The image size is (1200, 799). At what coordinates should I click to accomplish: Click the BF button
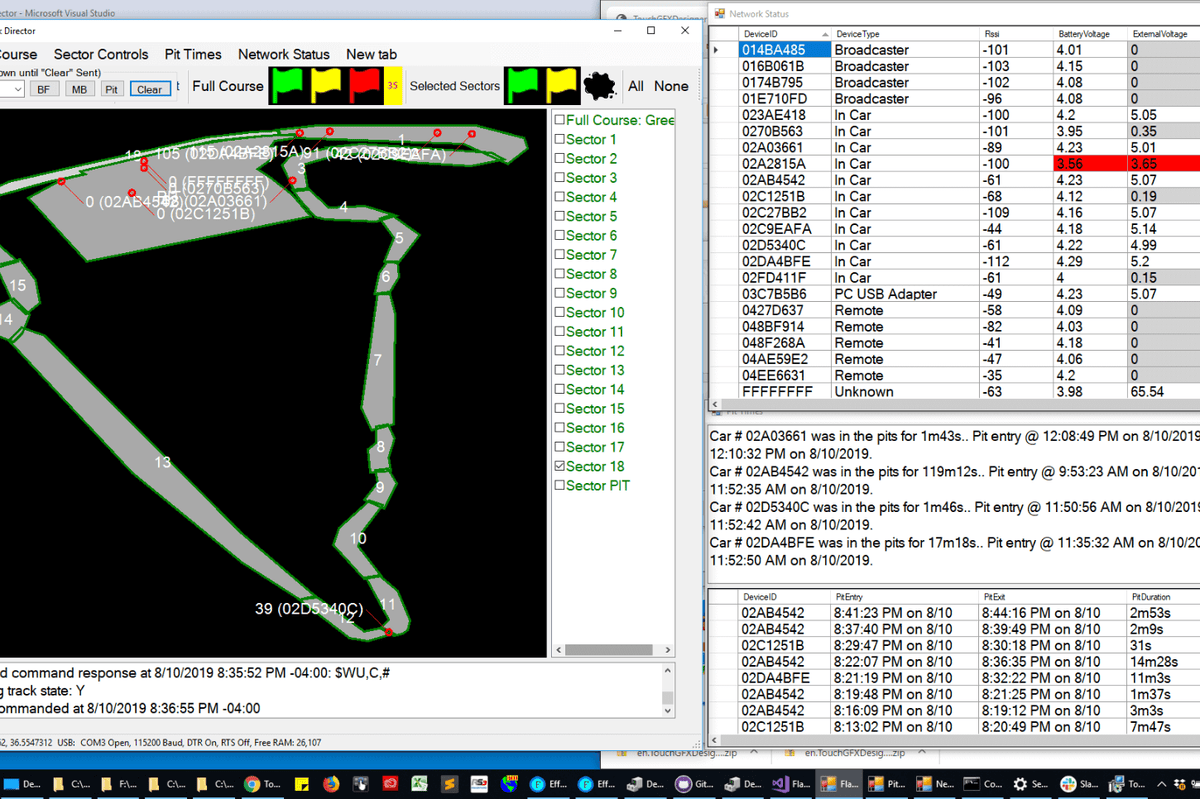coord(44,89)
